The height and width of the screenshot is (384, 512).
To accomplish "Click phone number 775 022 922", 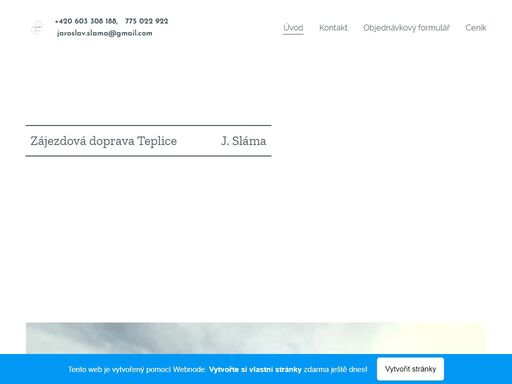I will [147, 21].
